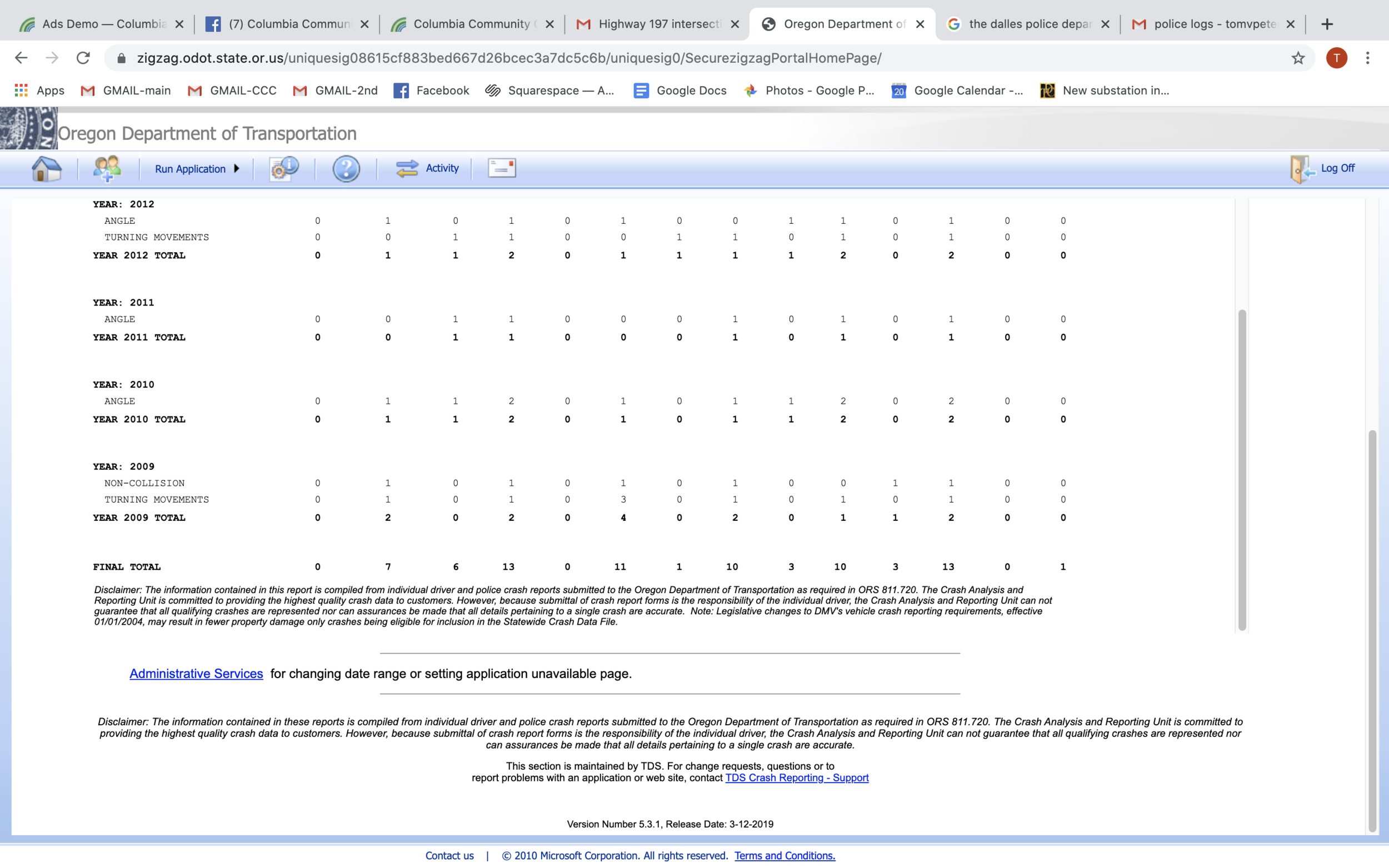Screen dimensions: 1389x868
Task: Click the Activity arrows icon
Action: tap(407, 168)
